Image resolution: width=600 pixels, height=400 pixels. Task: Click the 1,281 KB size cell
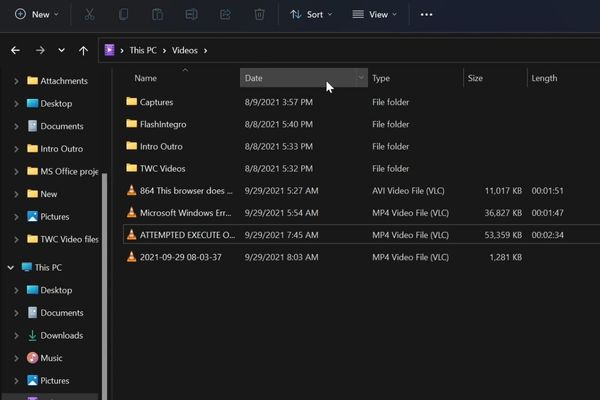point(505,257)
